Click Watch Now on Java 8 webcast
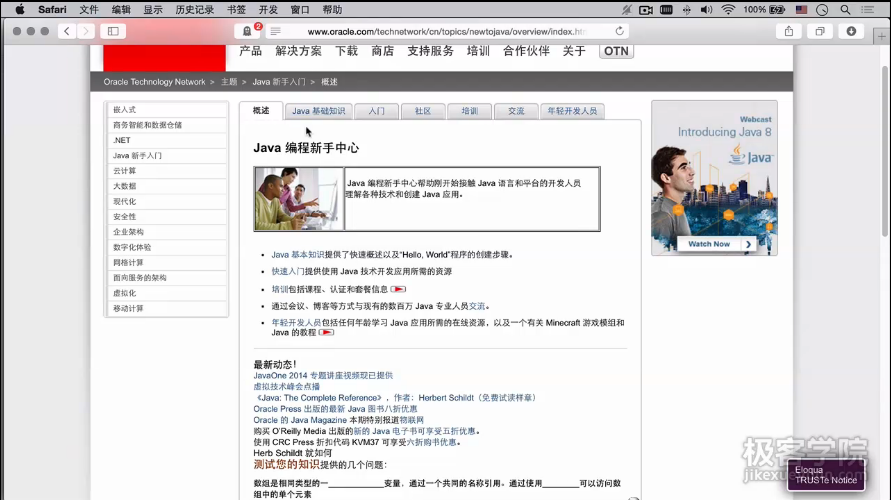This screenshot has height=500, width=891. point(716,244)
